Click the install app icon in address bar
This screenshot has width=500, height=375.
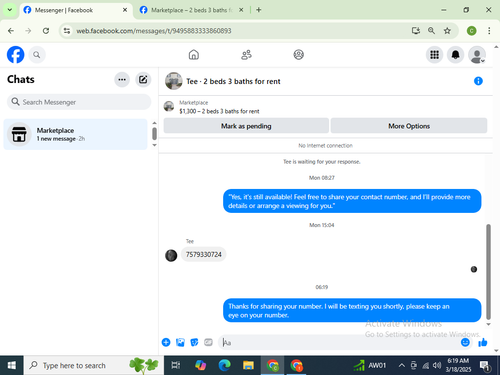415,31
